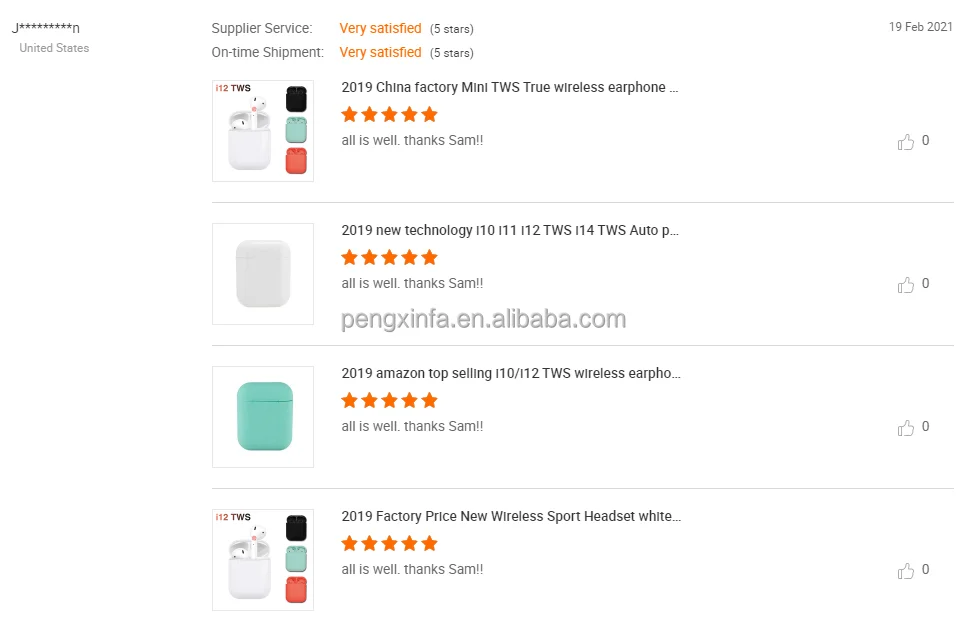Click thumbs-up on the i10 i11 i12 TWS review
Screen dimensions: 967x640
906,285
